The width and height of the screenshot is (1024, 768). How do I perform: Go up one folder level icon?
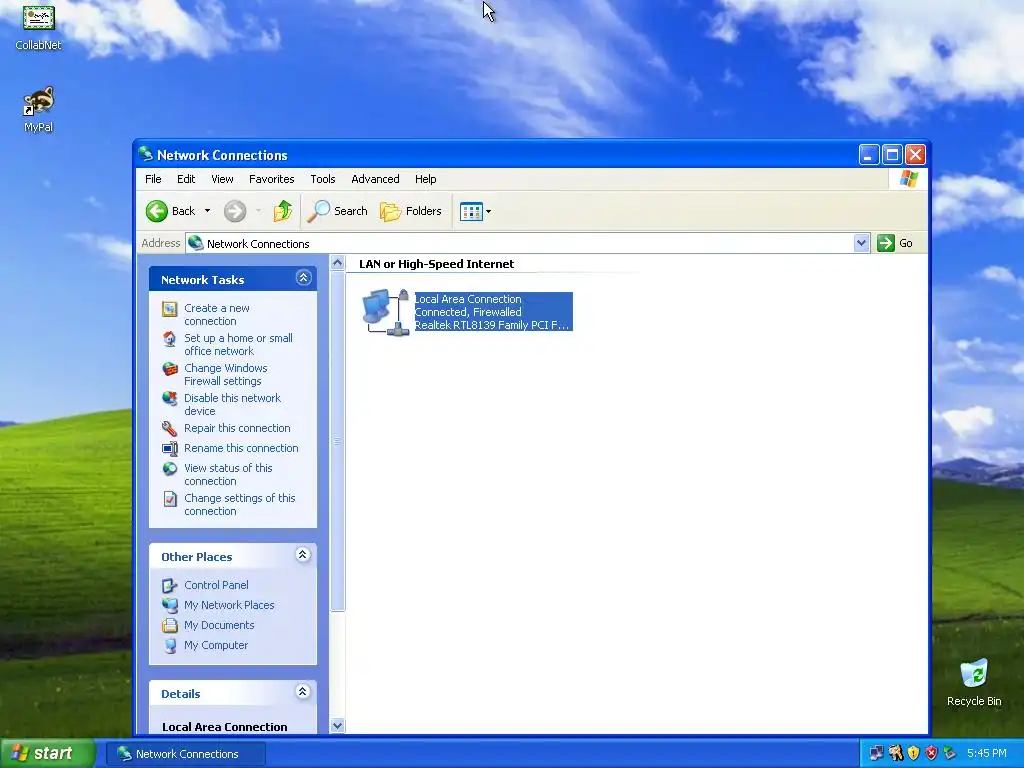[x=282, y=211]
